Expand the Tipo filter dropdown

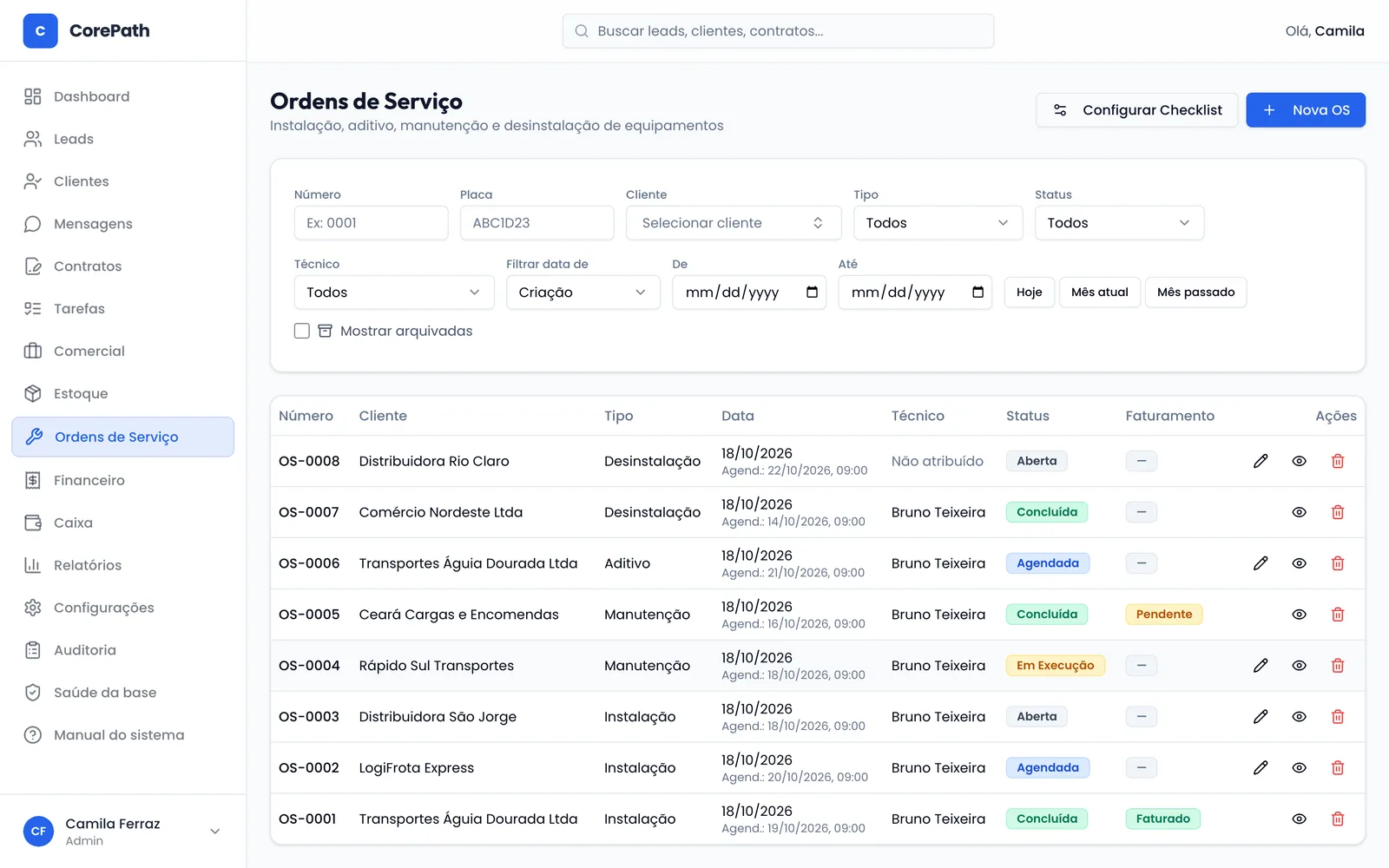tap(938, 223)
